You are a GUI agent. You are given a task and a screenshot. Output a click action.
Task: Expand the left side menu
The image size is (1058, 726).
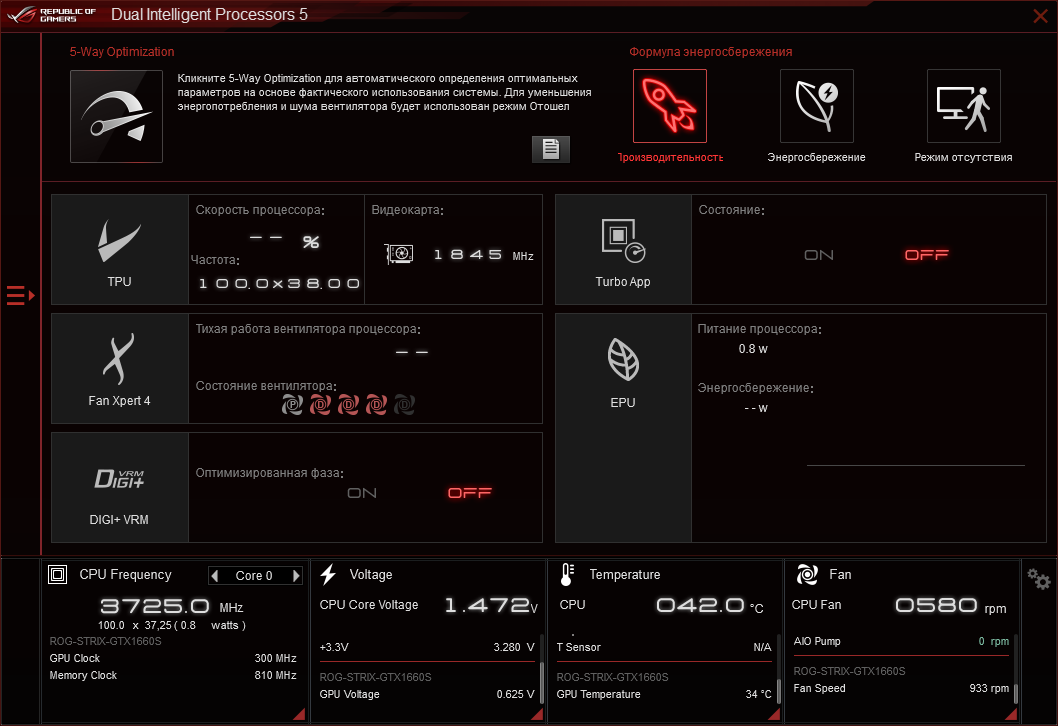tap(20, 296)
